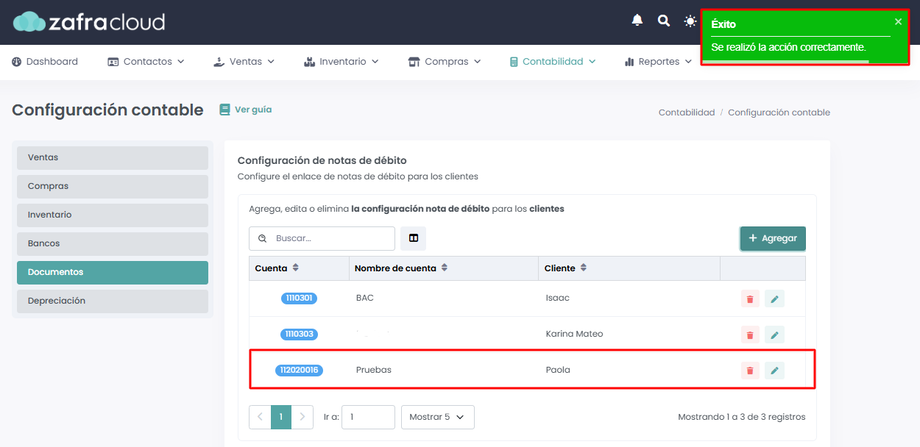This screenshot has height=447, width=920.
Task: Switch to the Bancos section tab
Action: (x=113, y=243)
